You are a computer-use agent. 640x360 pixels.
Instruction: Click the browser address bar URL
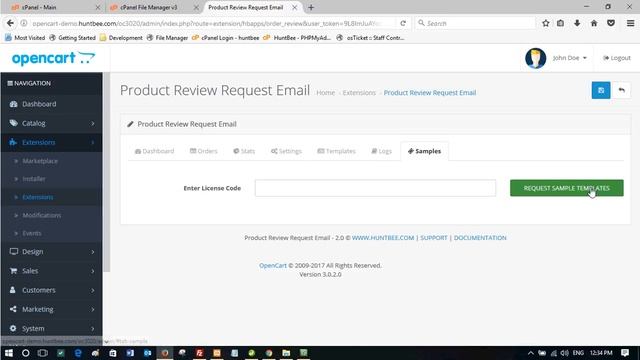click(206, 23)
